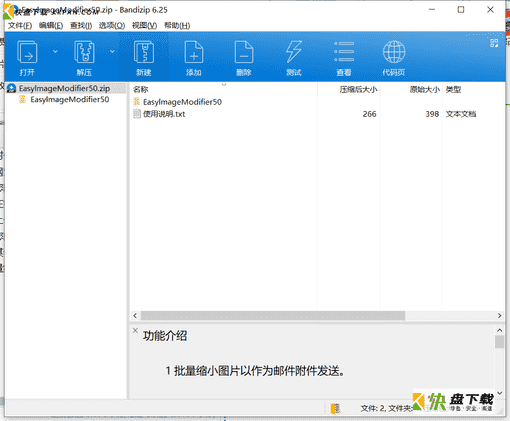Expand the dropdown arrow next to 打开
The image size is (510, 421).
point(55,51)
